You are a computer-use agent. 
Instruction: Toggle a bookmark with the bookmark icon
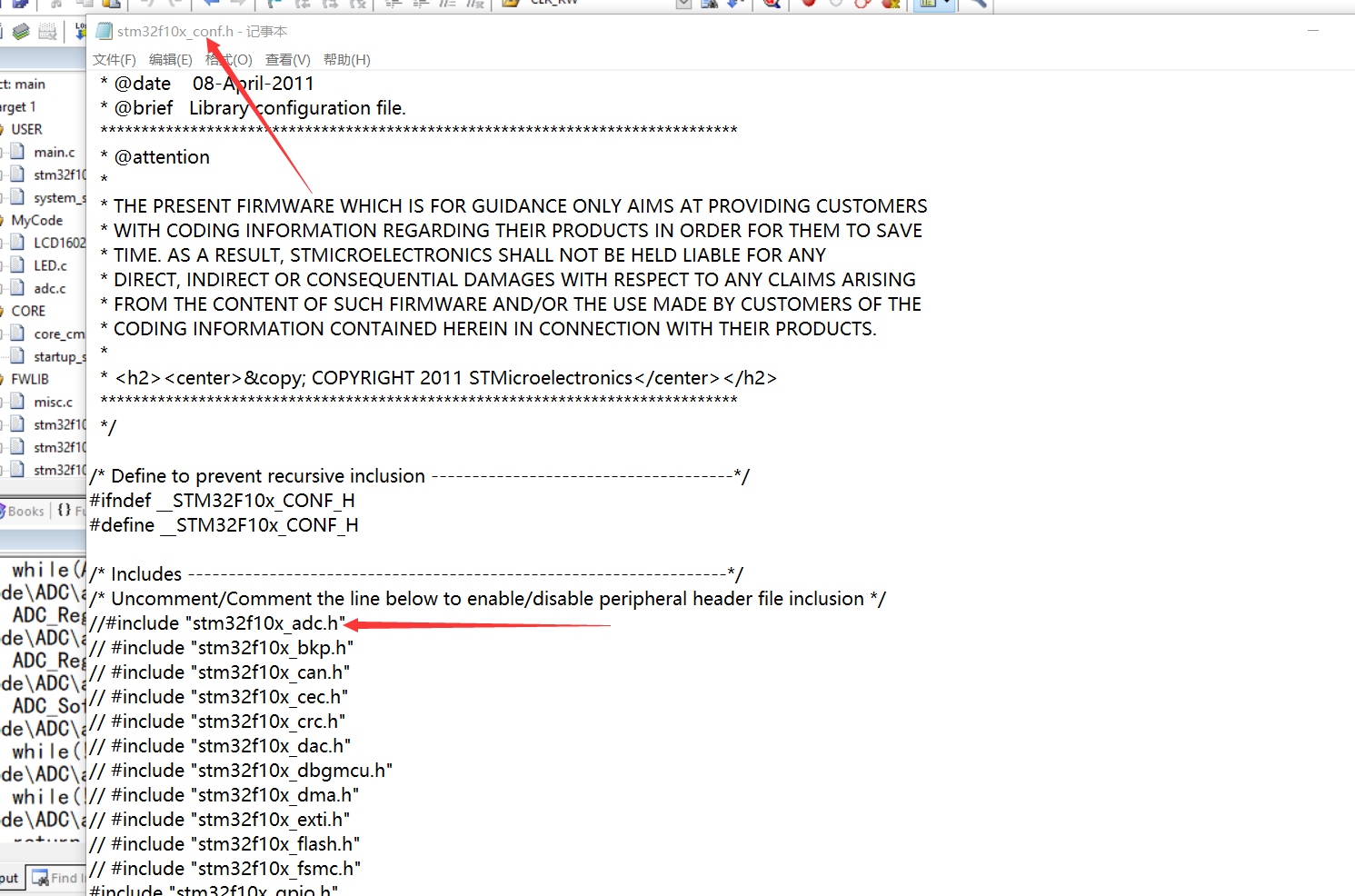tap(272, 5)
